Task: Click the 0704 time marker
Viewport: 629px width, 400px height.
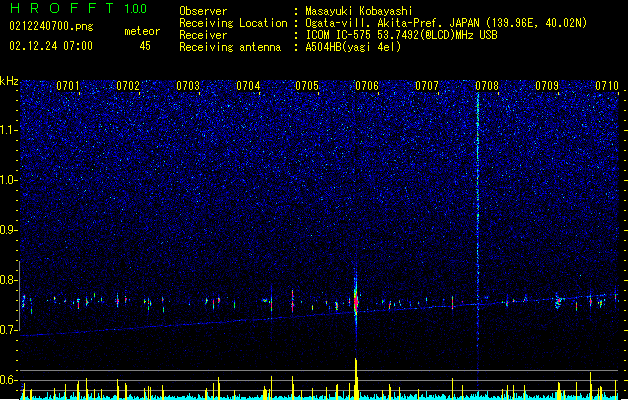Action: click(248, 86)
